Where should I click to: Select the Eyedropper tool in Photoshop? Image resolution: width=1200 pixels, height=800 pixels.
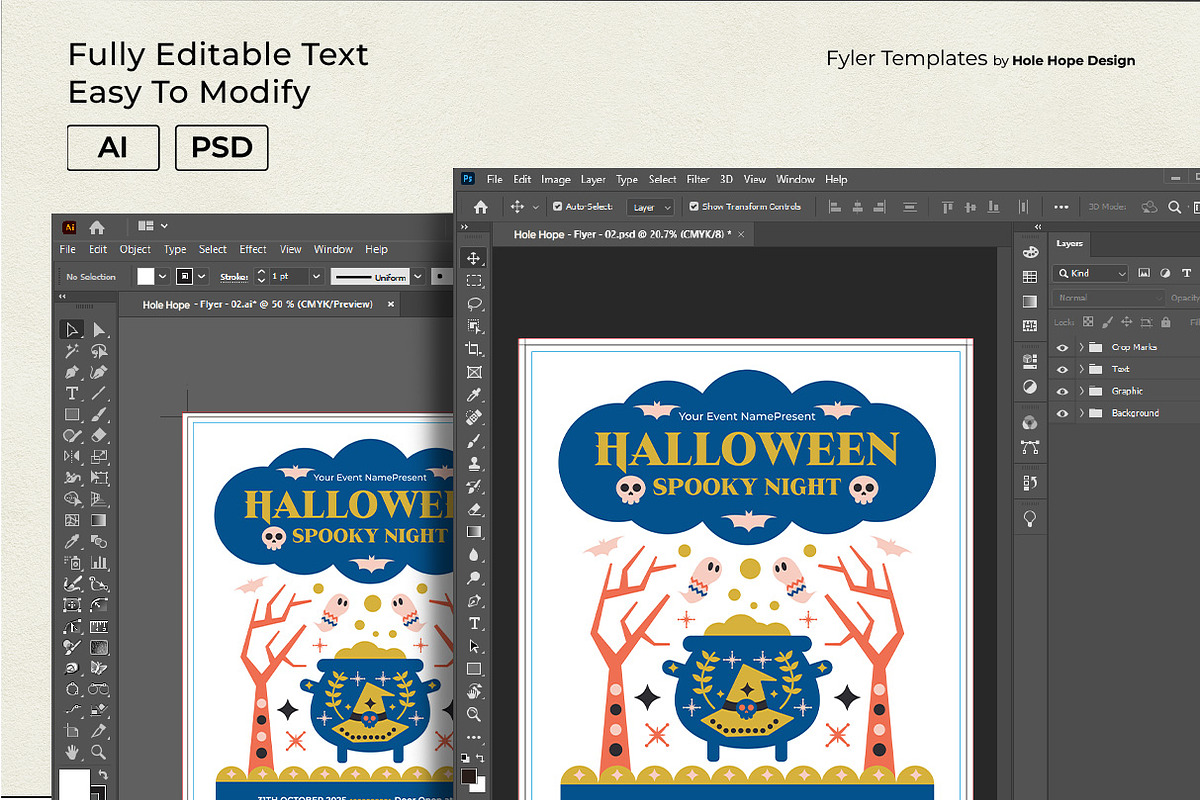coord(474,395)
